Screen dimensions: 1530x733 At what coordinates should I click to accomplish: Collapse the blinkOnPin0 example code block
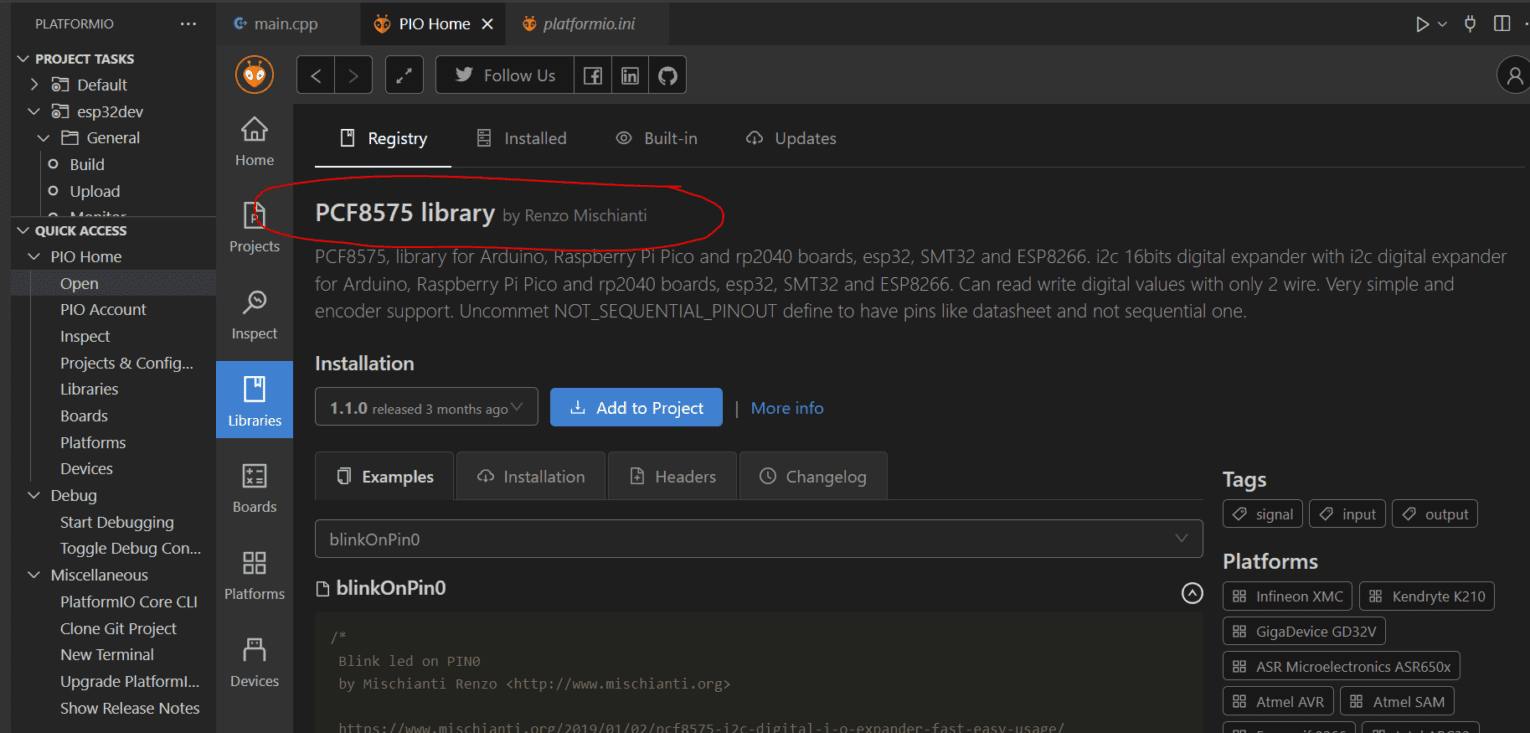pos(1192,593)
